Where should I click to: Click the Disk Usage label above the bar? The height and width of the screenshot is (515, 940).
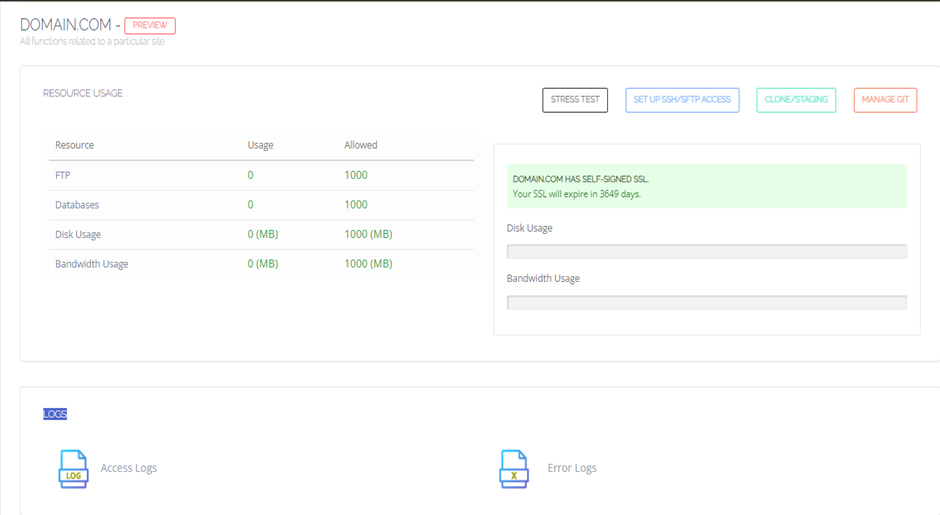[529, 228]
